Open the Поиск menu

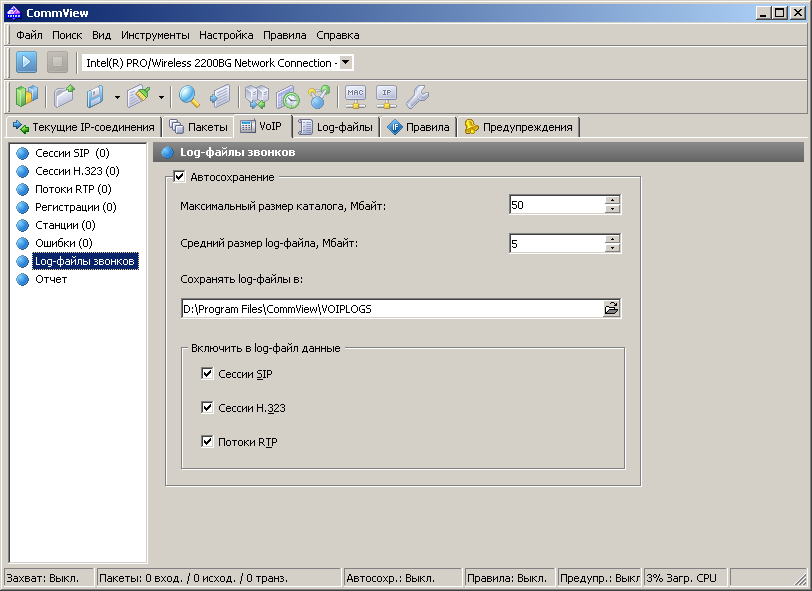click(x=67, y=35)
